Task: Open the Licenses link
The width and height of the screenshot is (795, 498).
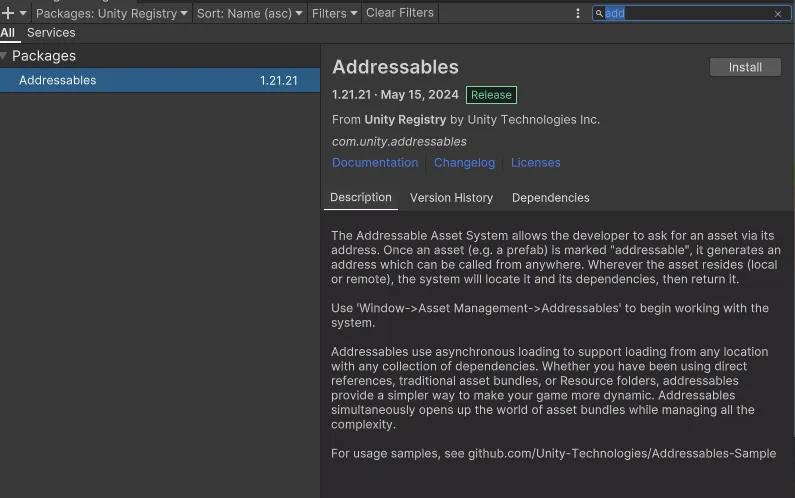Action: 535,163
